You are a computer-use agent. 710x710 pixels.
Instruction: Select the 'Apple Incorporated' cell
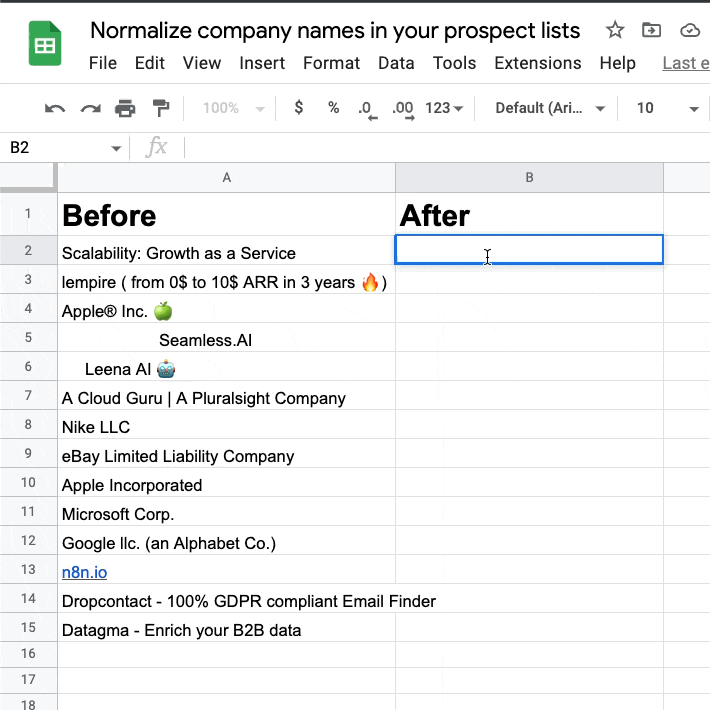pos(226,482)
